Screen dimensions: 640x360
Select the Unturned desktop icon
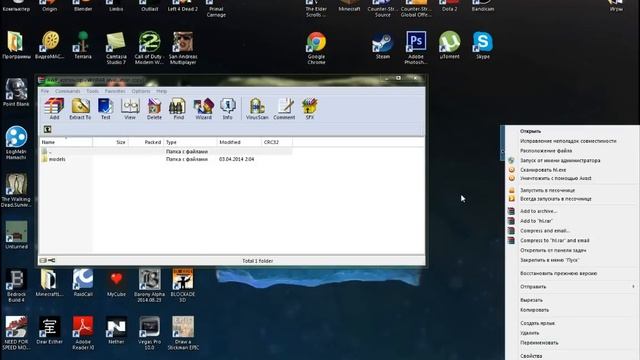16,235
